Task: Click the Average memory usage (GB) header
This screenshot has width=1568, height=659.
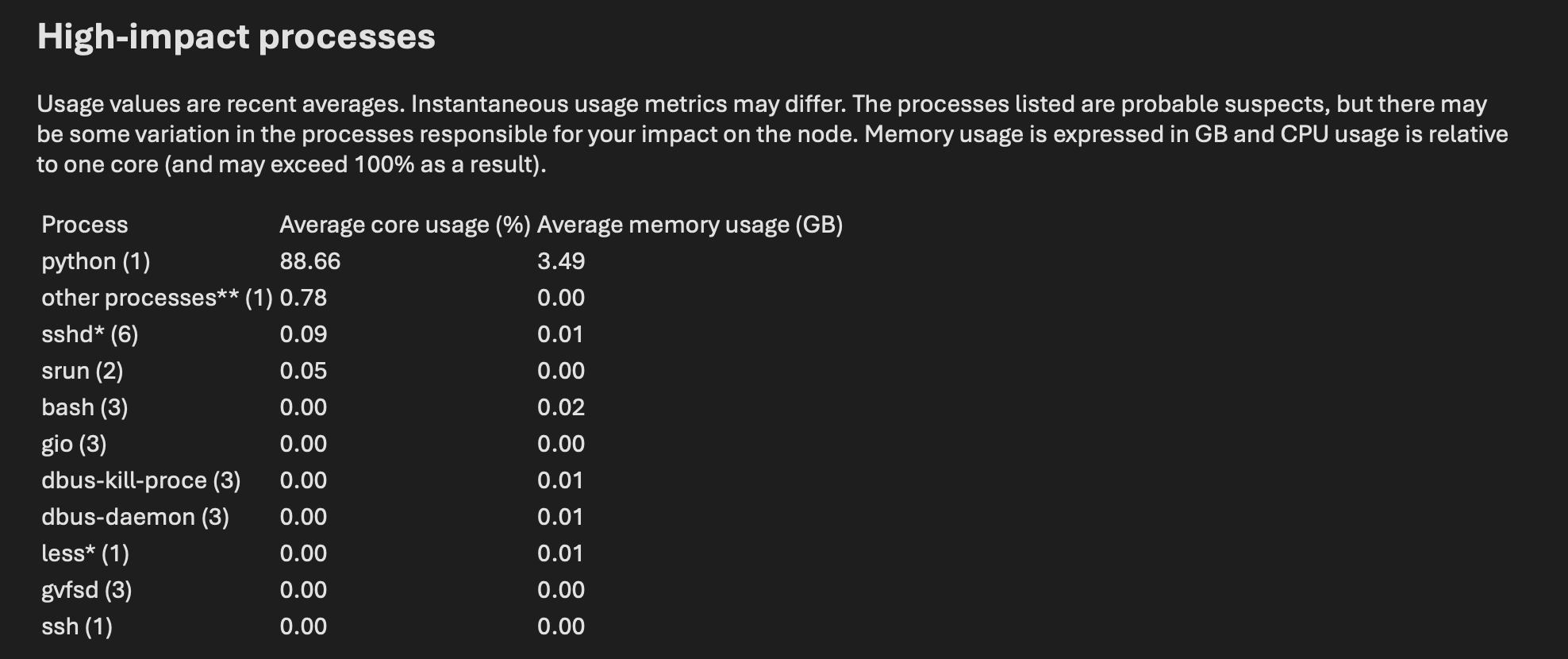Action: [690, 225]
